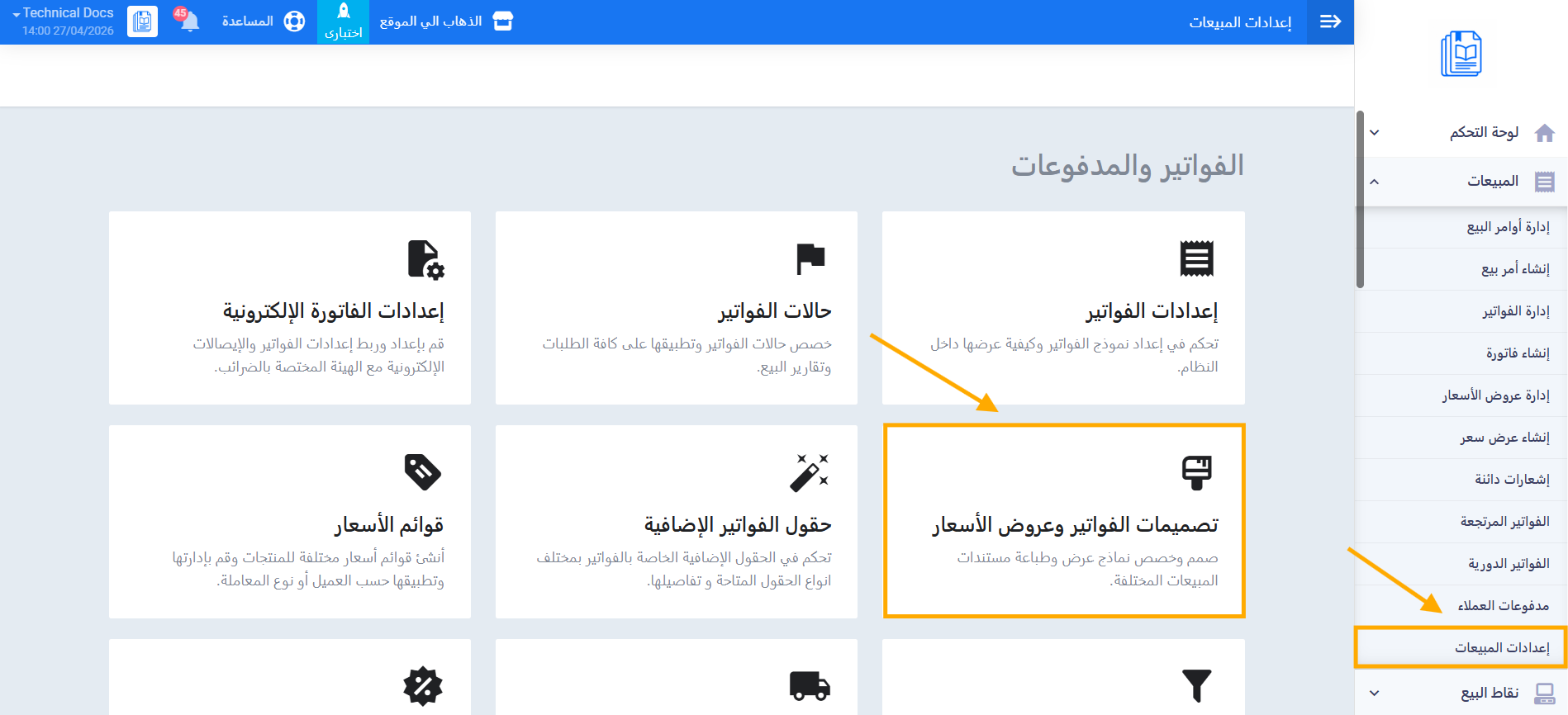Open the invoice and quote designs card title

(1075, 525)
